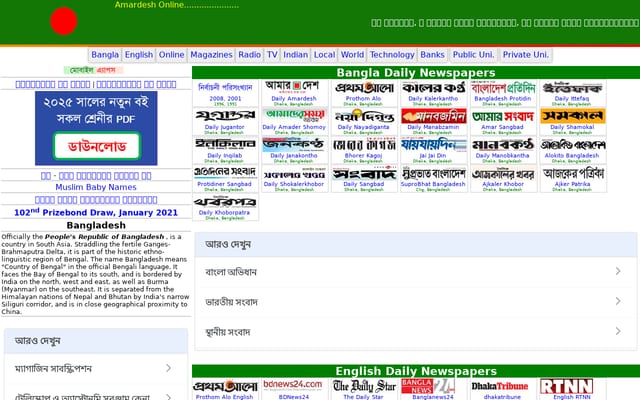Open the Daily Shamokal logo tile

572,116
